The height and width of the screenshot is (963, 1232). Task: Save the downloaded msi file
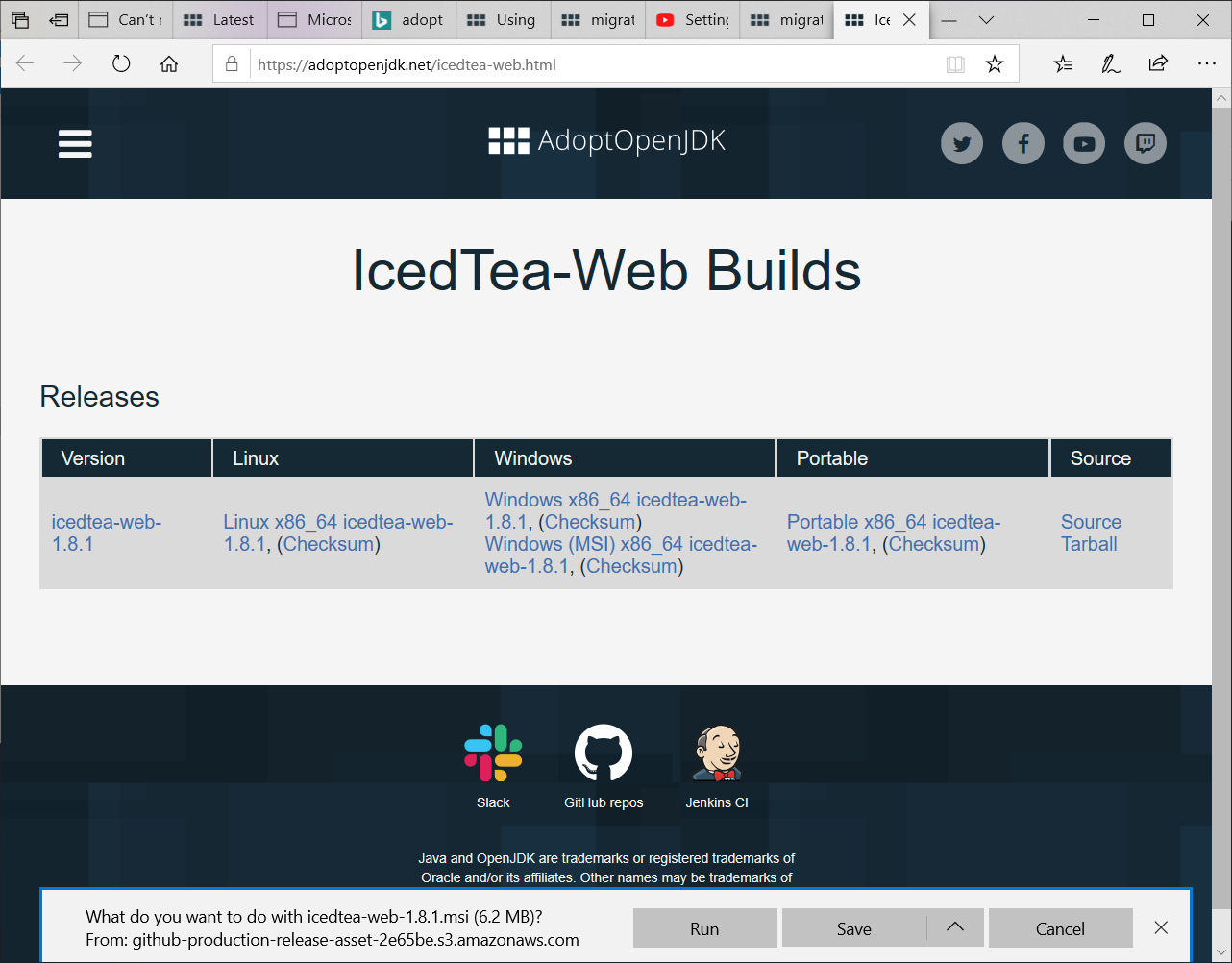coord(854,928)
